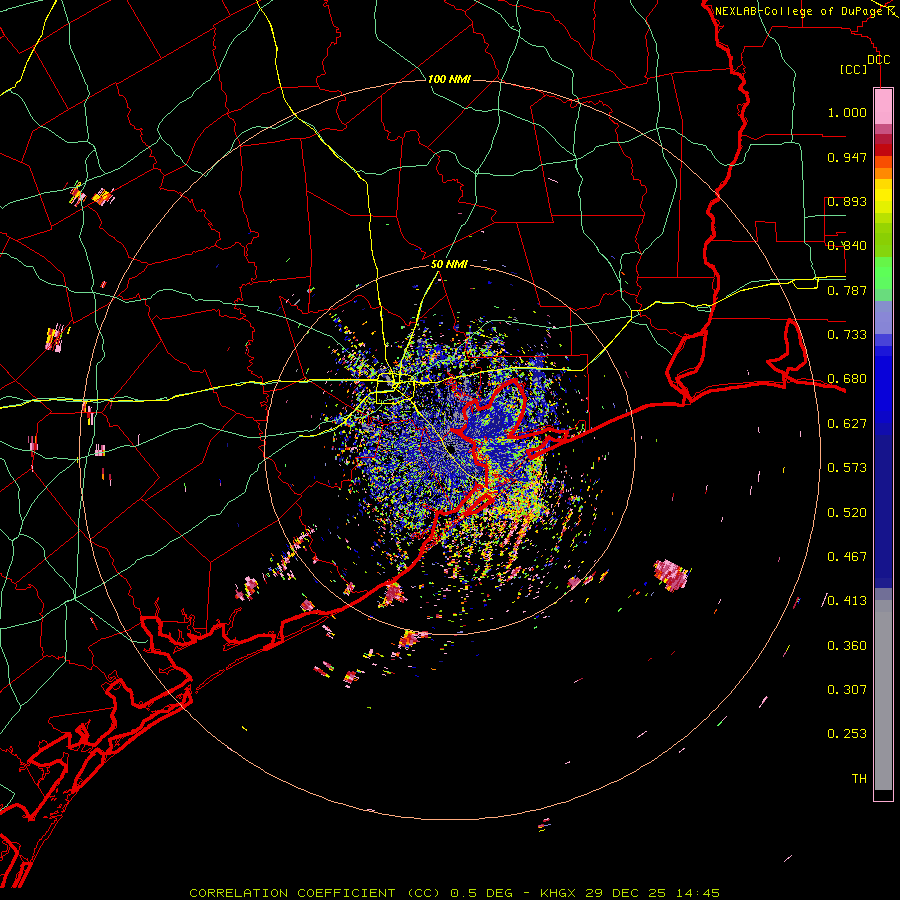Screen dimensions: 900x900
Task: Click the [CC] units label
Action: (854, 69)
